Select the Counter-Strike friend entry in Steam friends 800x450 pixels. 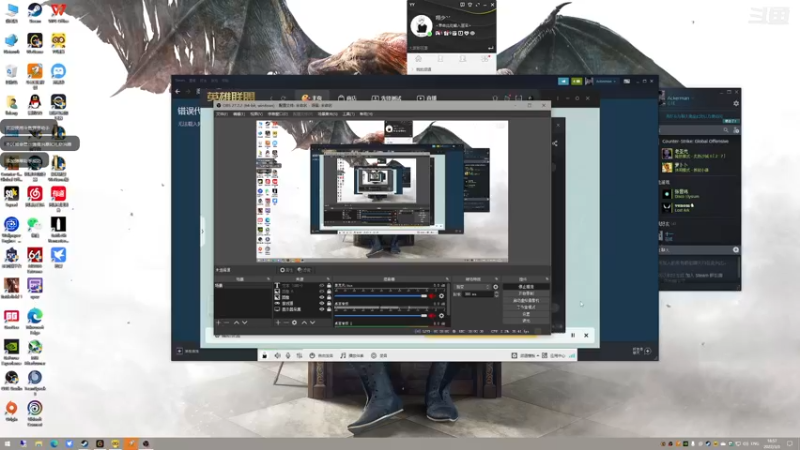pos(699,154)
